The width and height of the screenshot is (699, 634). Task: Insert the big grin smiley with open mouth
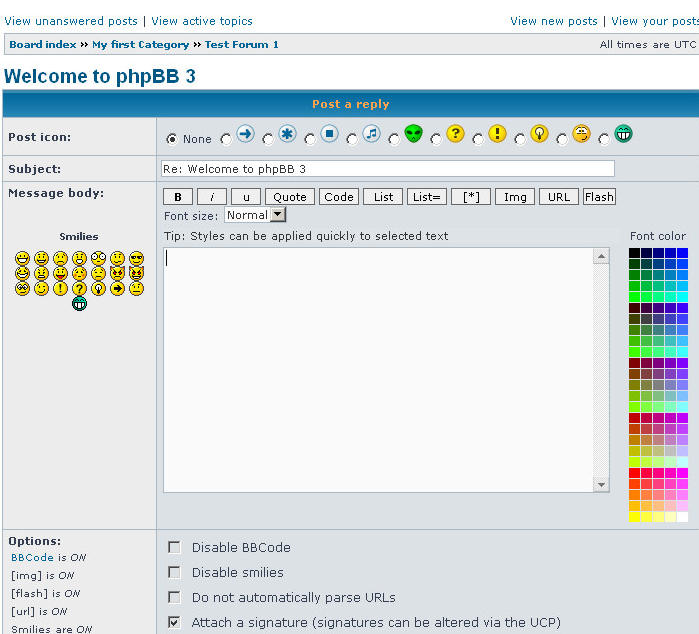click(22, 258)
